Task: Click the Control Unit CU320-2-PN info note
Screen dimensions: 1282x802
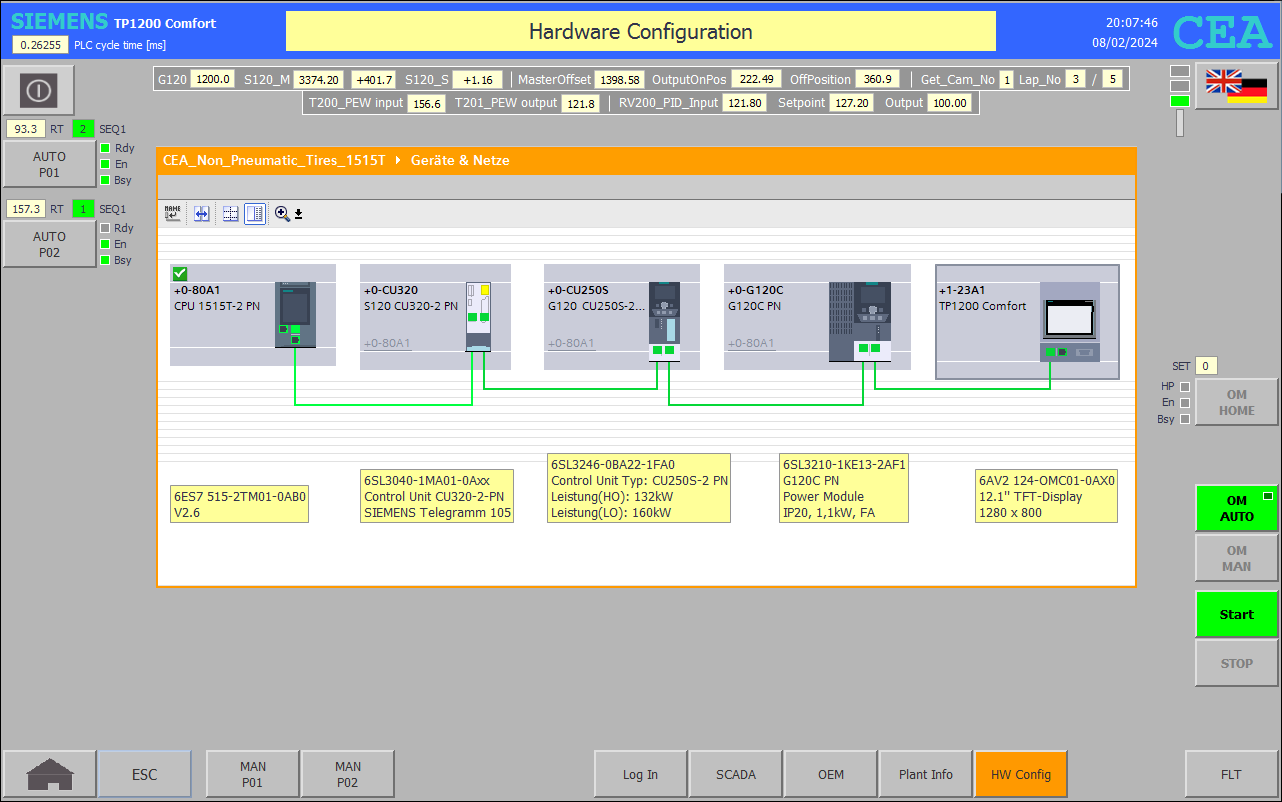Action: 437,496
